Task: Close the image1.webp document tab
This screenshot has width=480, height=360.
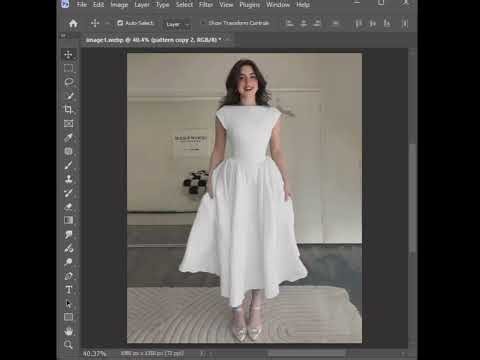Action: point(228,40)
